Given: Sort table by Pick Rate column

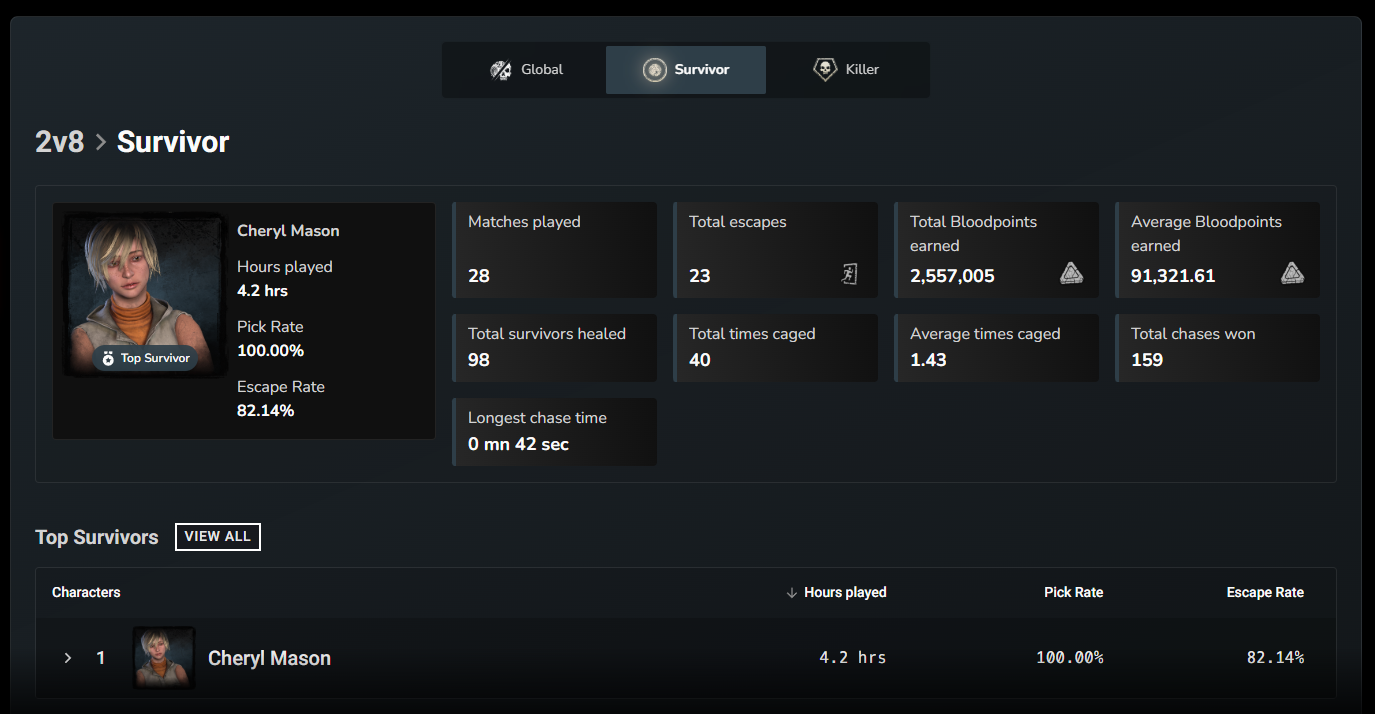Looking at the screenshot, I should [x=1073, y=592].
